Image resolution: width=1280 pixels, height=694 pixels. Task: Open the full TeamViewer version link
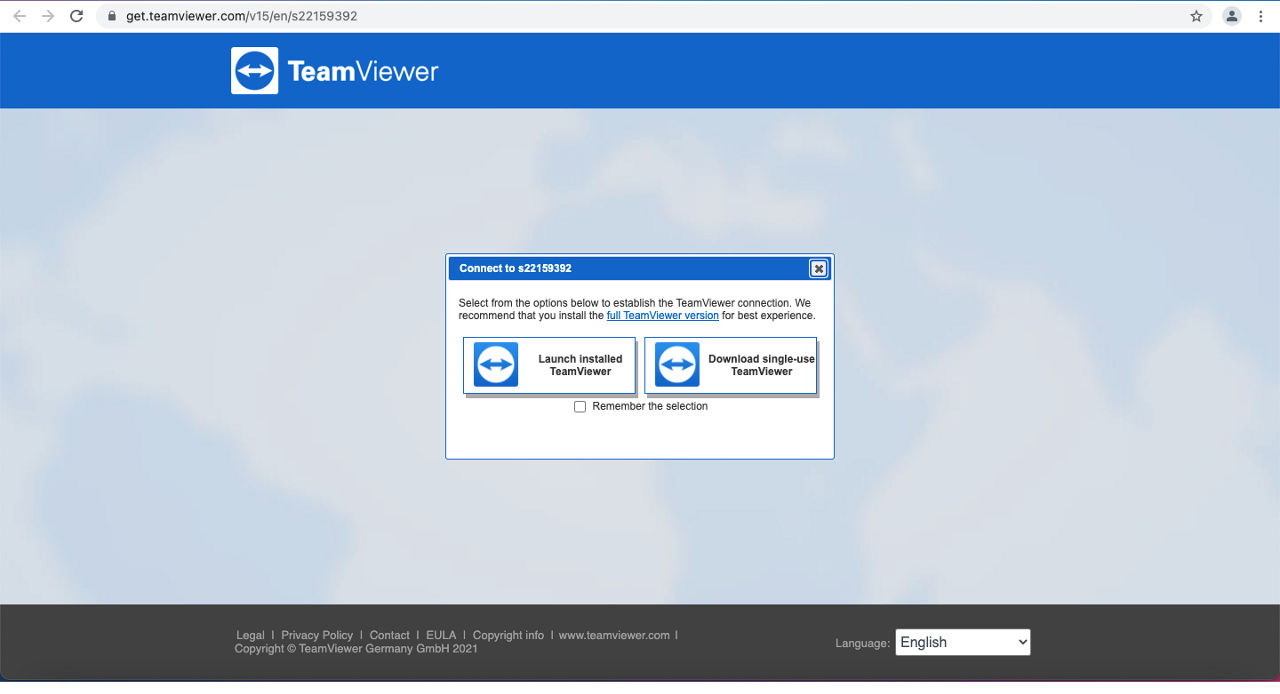coord(663,315)
